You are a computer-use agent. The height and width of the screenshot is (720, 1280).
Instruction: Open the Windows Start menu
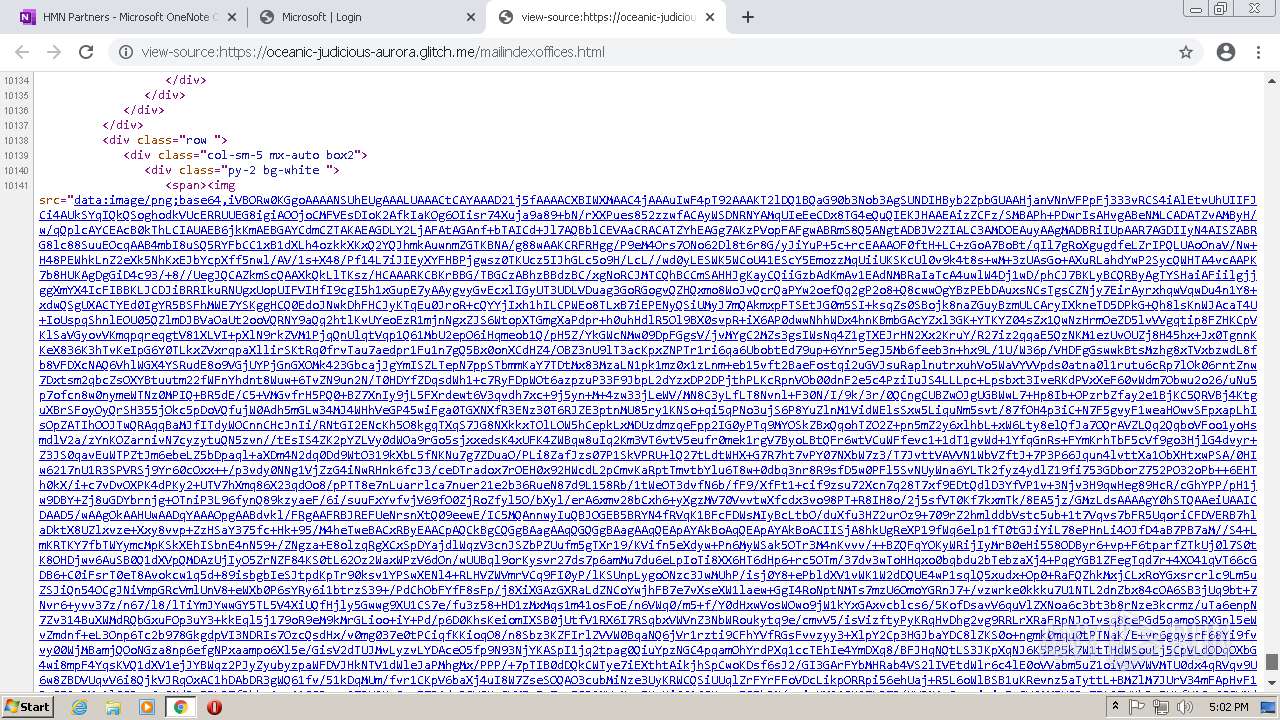[28, 706]
